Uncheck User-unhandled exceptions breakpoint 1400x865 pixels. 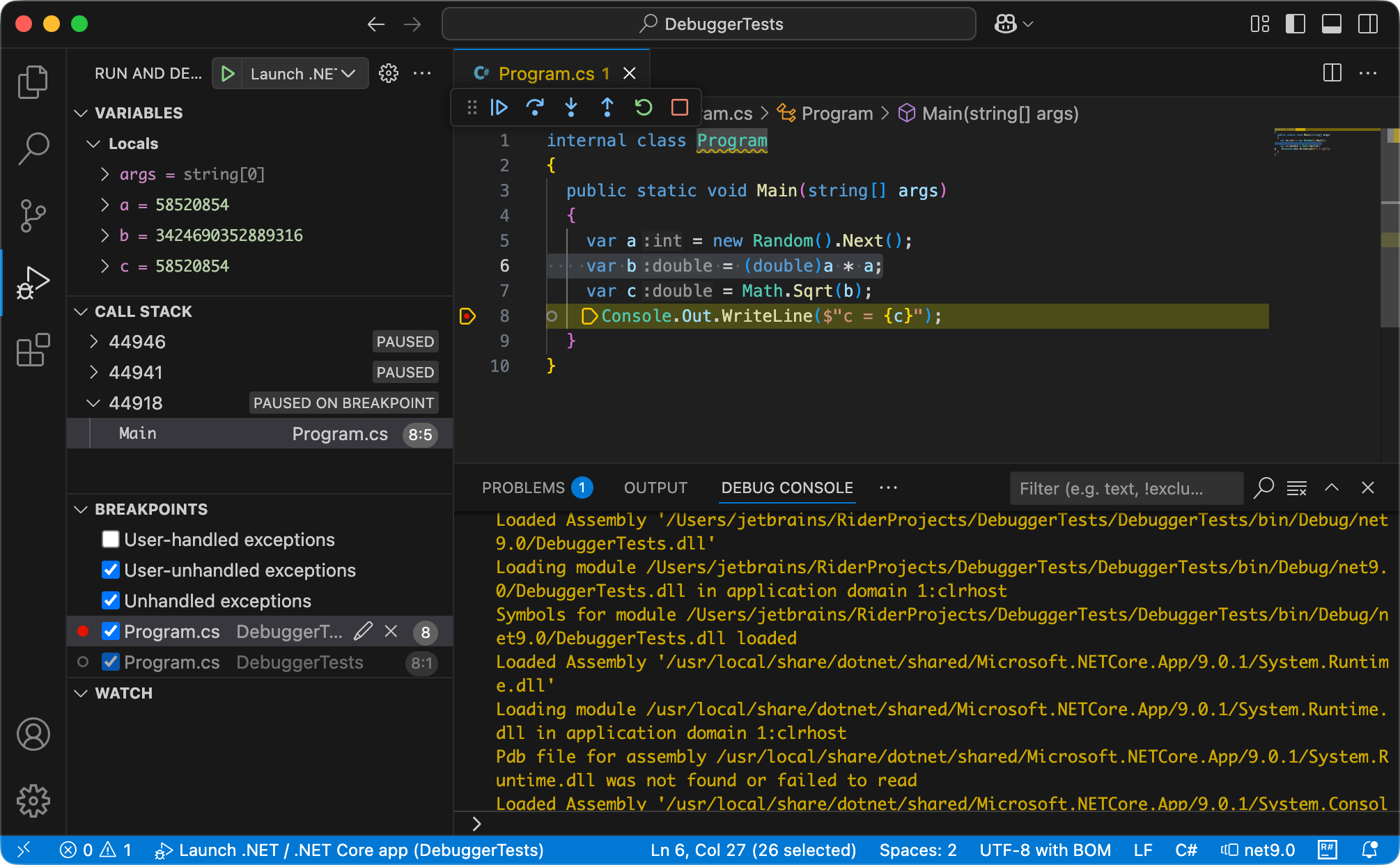(111, 570)
